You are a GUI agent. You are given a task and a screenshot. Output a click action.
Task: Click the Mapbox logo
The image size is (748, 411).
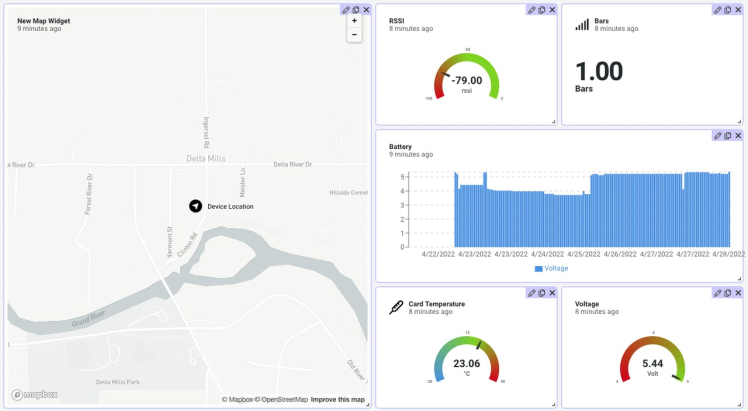[x=35, y=394]
